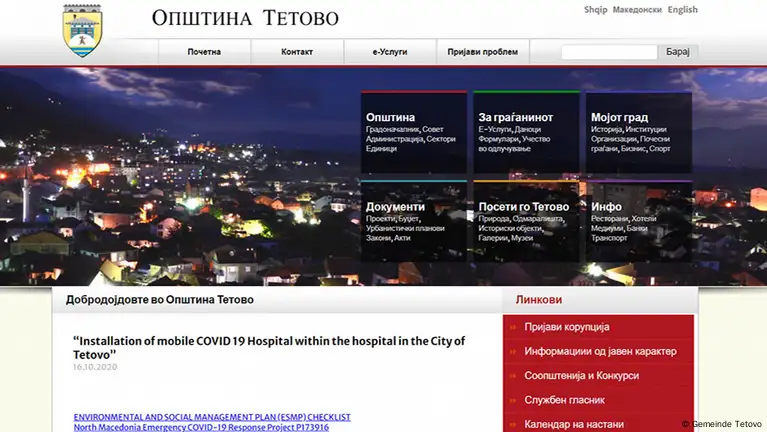Go to е-Услуги in navigation bar

tap(390, 52)
